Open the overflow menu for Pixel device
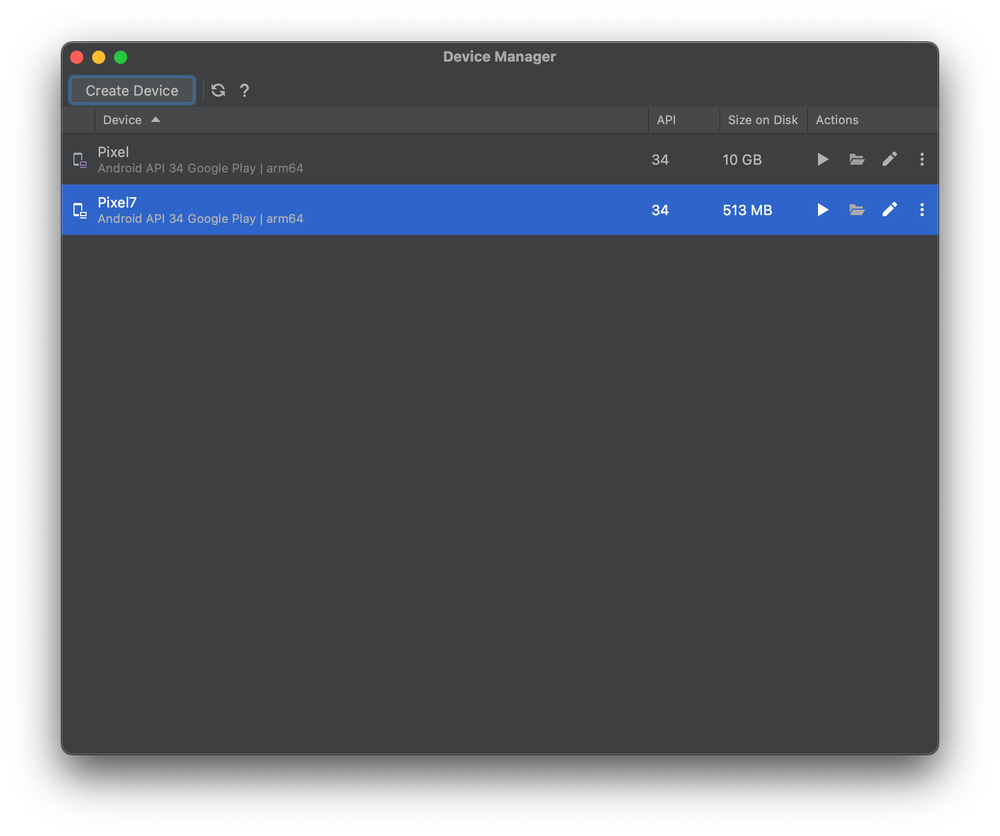Screen dimensions: 1000x836 pyautogui.click(x=921, y=159)
